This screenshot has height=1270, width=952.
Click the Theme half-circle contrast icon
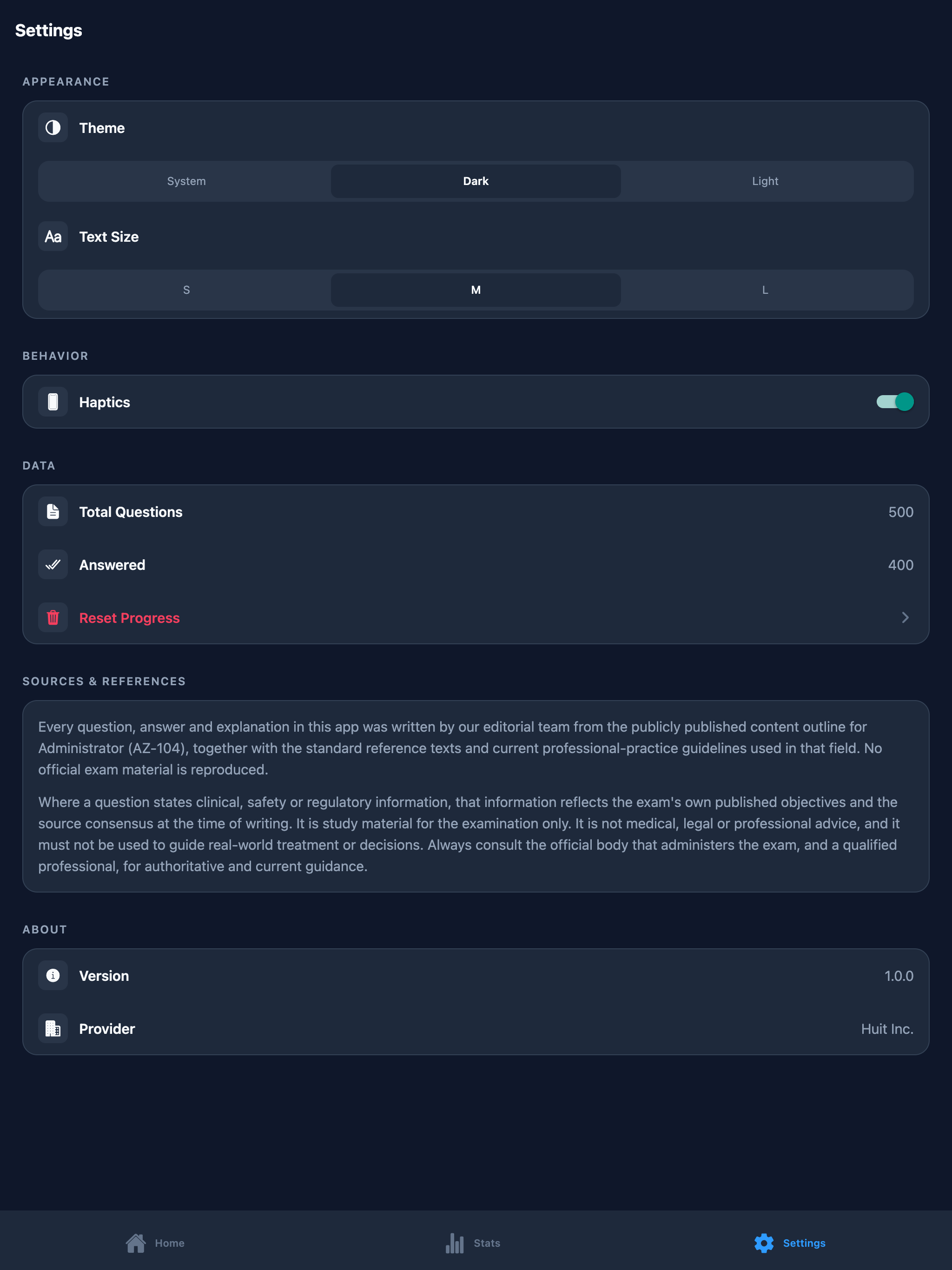[53, 127]
